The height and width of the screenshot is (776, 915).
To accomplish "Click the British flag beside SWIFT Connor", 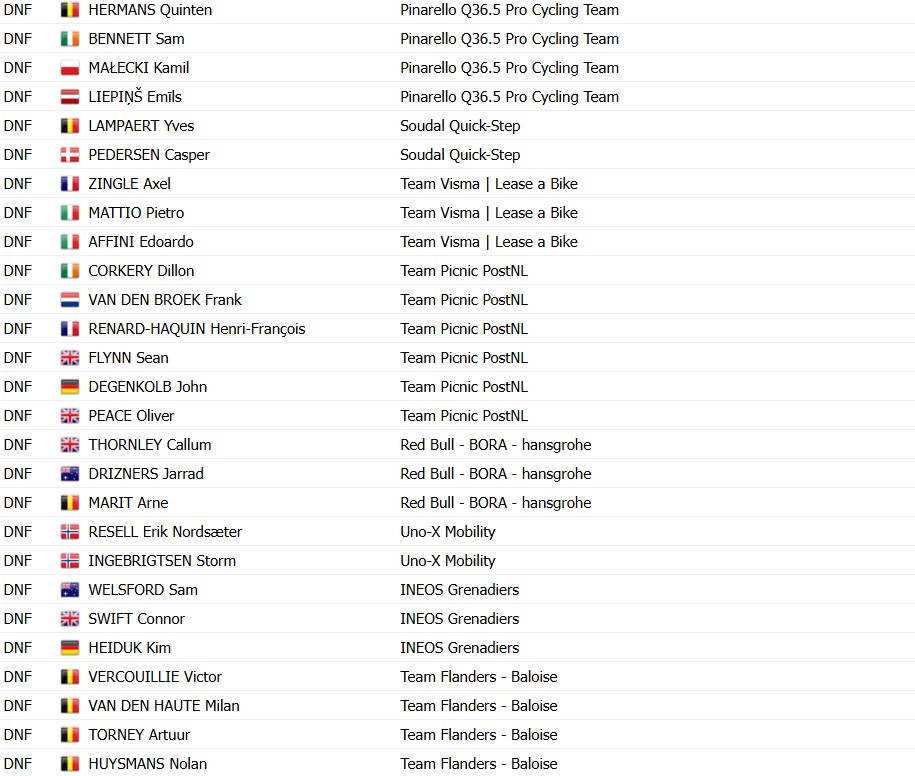I will coord(69,619).
